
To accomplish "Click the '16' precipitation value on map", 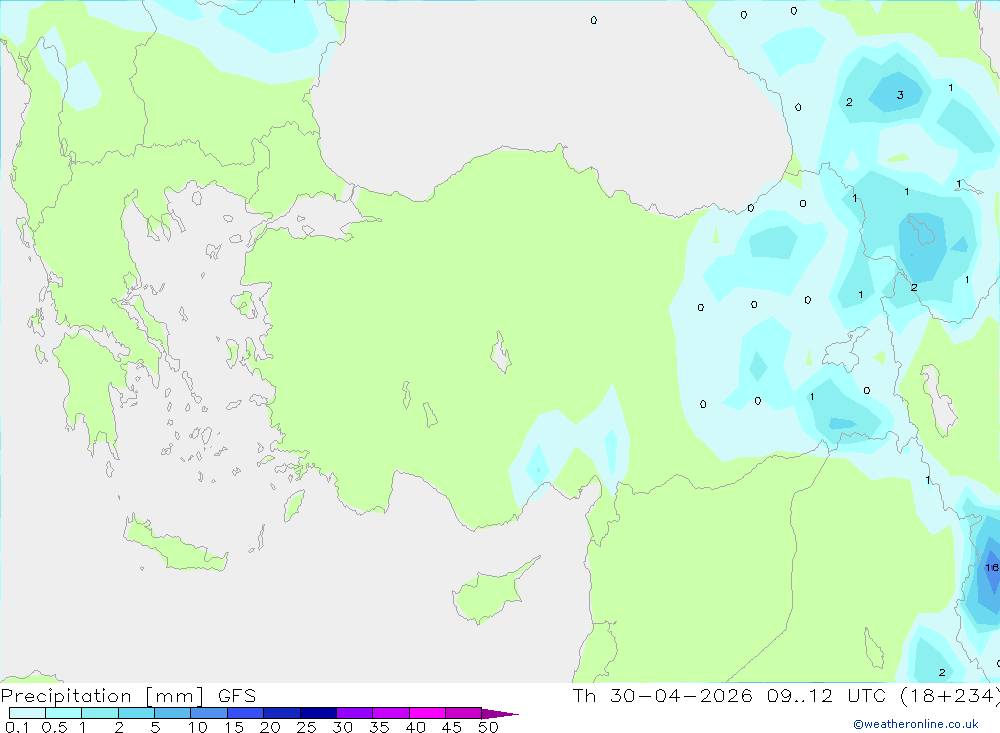I will [x=992, y=567].
